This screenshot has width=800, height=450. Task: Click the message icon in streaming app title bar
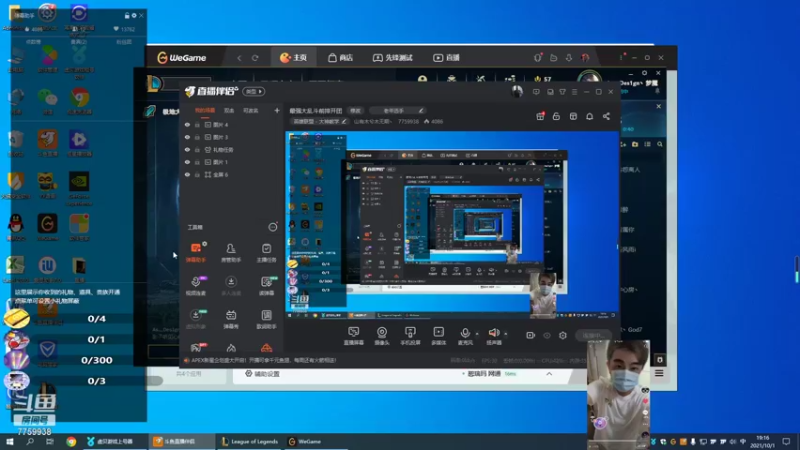click(x=536, y=92)
